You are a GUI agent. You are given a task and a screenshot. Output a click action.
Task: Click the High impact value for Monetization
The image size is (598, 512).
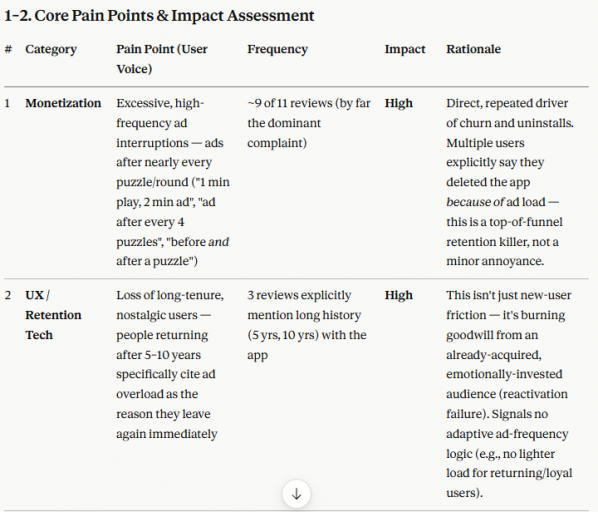(x=399, y=103)
